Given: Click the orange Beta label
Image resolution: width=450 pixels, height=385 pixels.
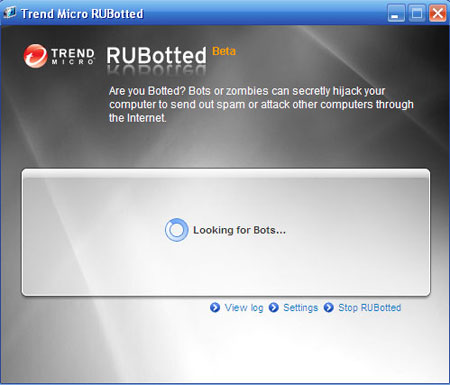Looking at the screenshot, I should [x=224, y=51].
